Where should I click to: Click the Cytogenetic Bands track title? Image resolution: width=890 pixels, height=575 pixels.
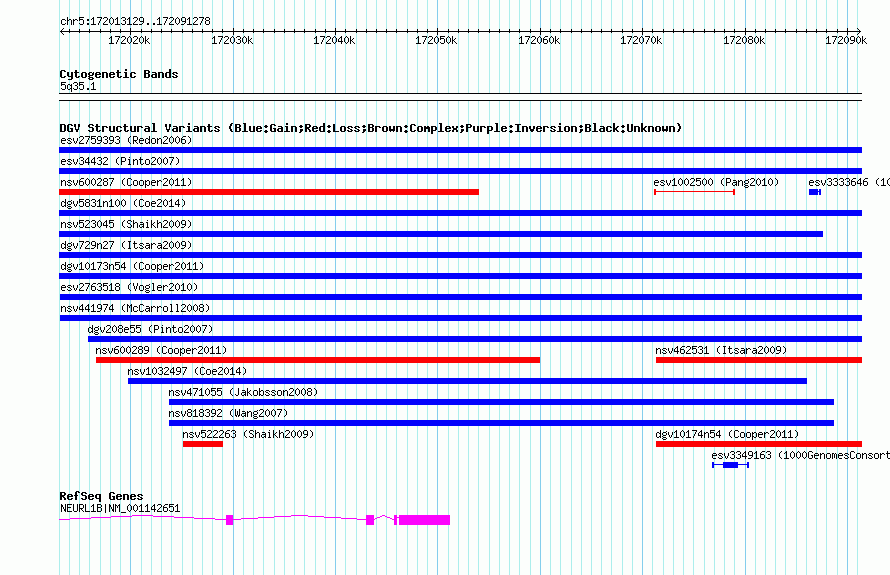119,74
